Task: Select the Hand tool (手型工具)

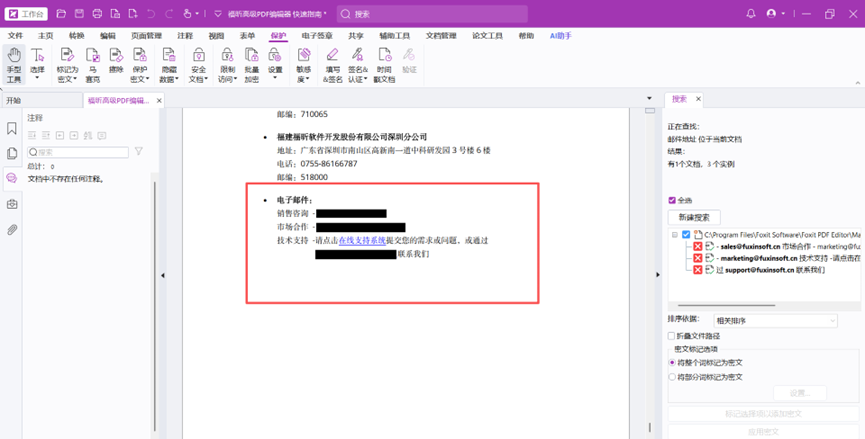Action: pos(14,65)
